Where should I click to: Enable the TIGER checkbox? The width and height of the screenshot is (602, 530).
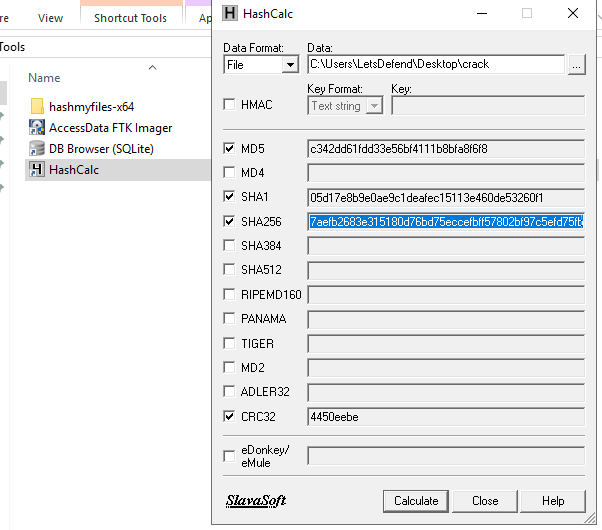pyautogui.click(x=229, y=343)
